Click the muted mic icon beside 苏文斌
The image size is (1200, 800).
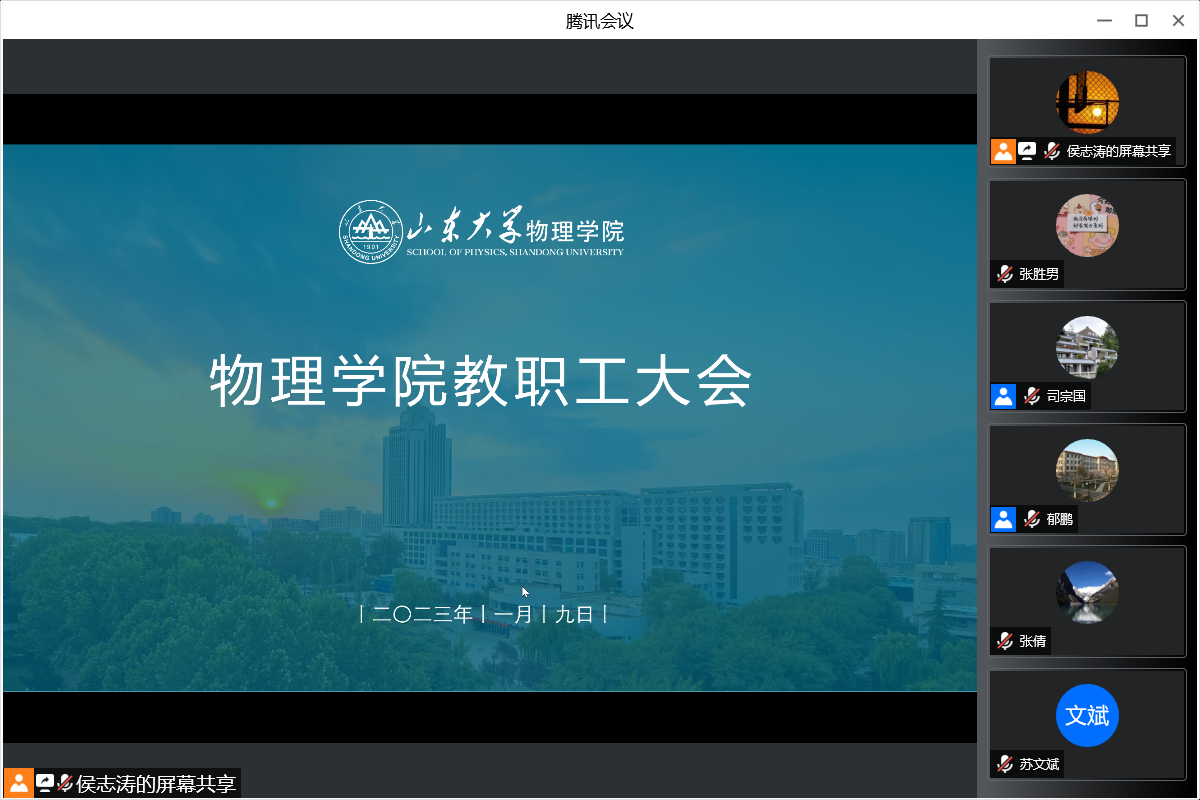coord(1005,764)
